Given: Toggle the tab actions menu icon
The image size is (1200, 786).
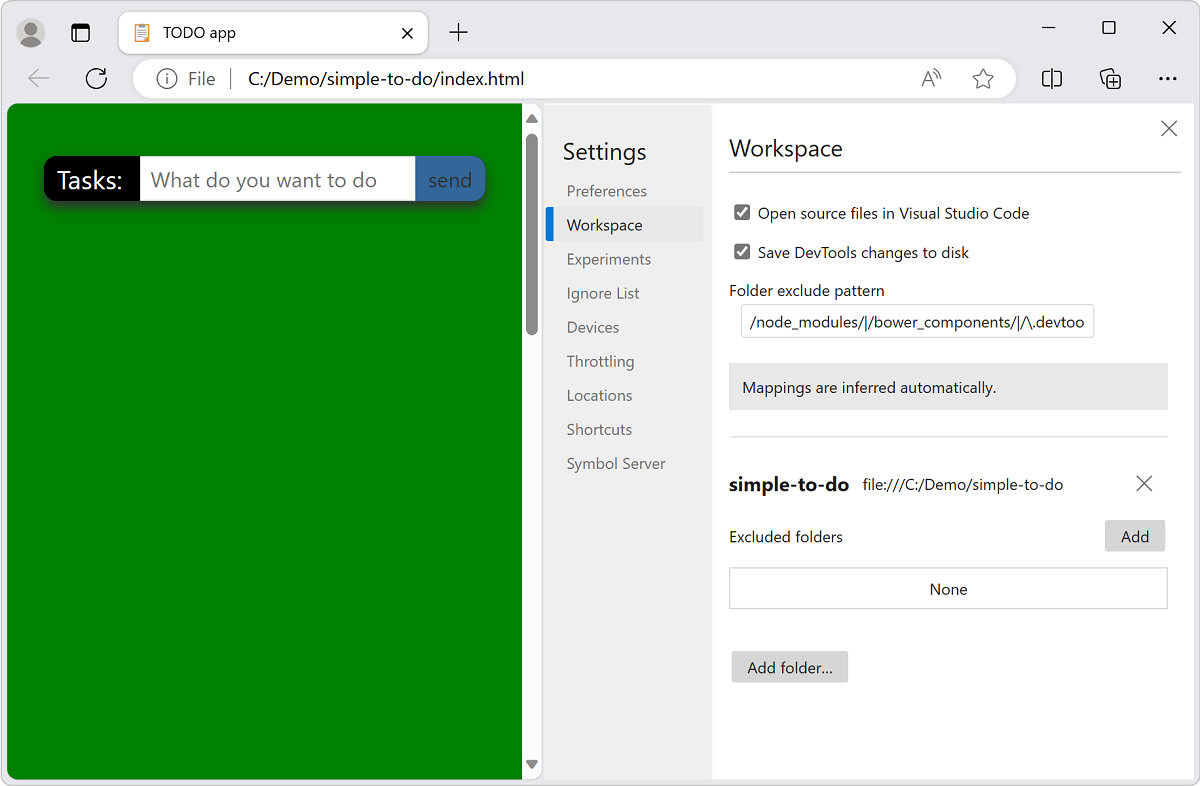Looking at the screenshot, I should (80, 32).
